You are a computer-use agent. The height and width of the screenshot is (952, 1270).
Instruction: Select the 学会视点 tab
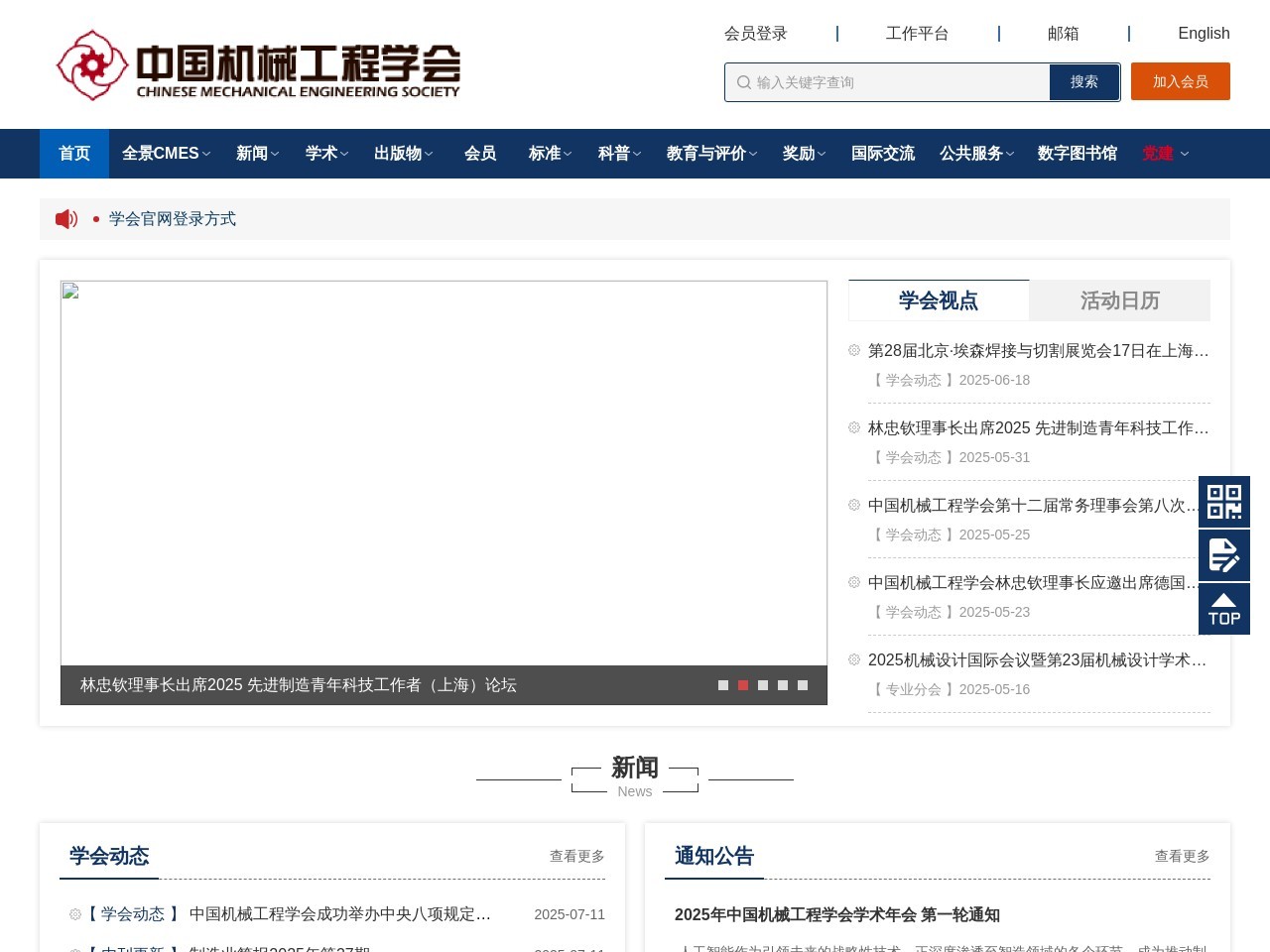(938, 300)
